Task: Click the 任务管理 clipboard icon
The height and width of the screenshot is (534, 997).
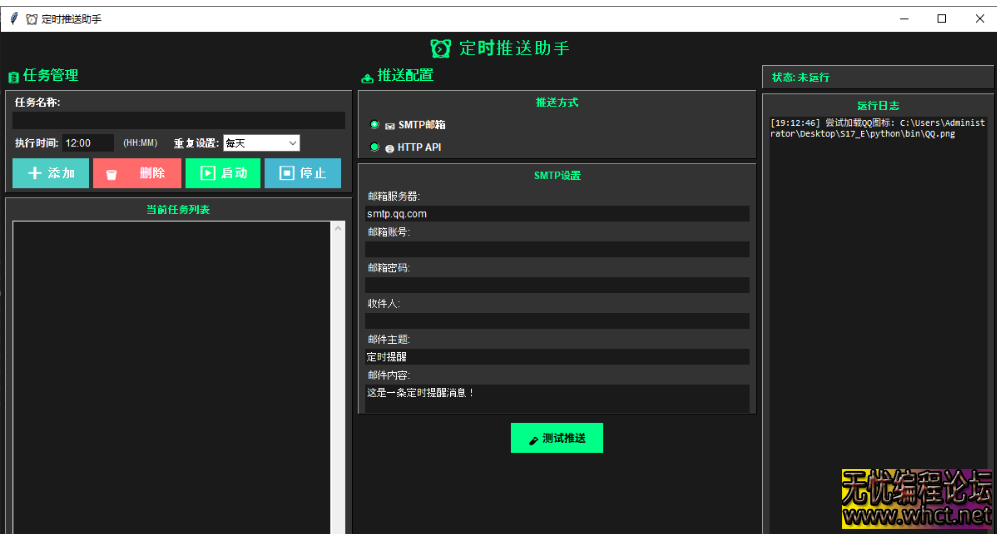Action: pos(13,77)
